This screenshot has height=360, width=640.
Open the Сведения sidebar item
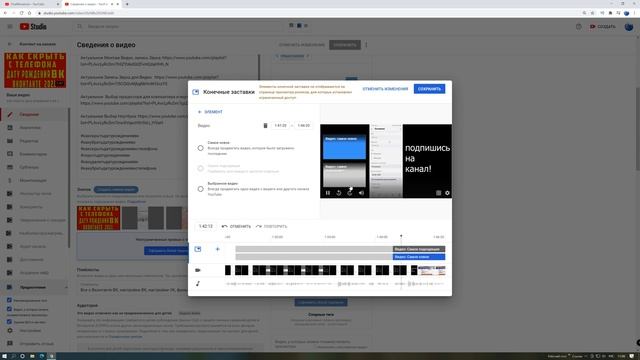[x=29, y=115]
